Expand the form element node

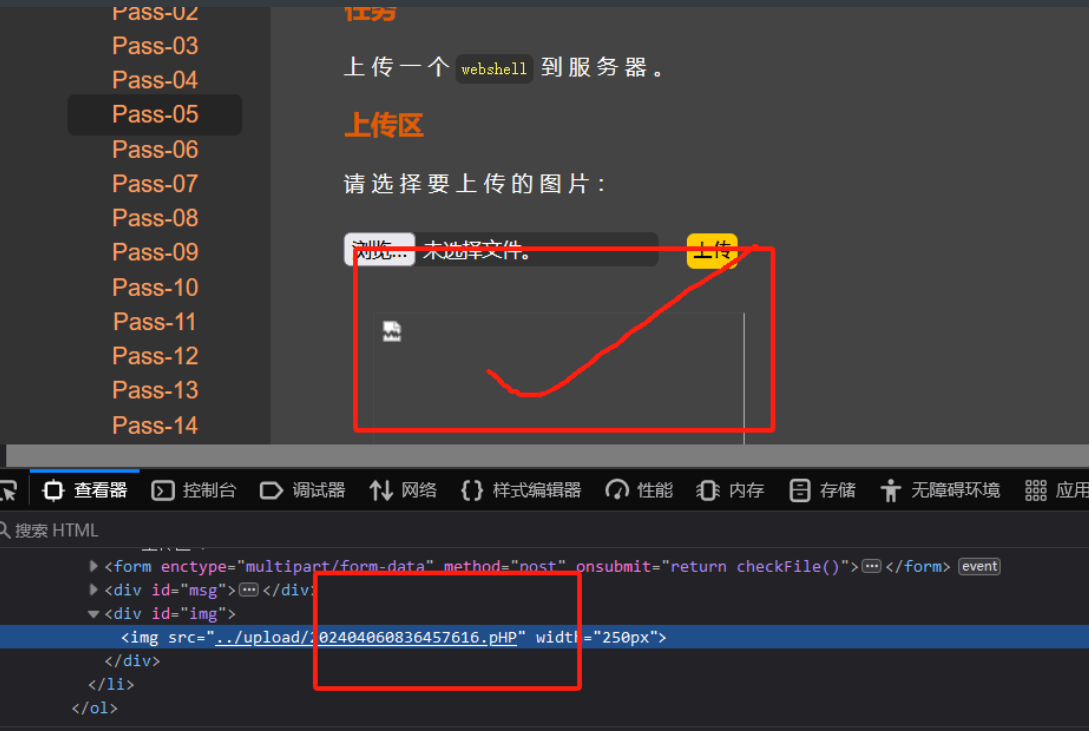pyautogui.click(x=93, y=566)
